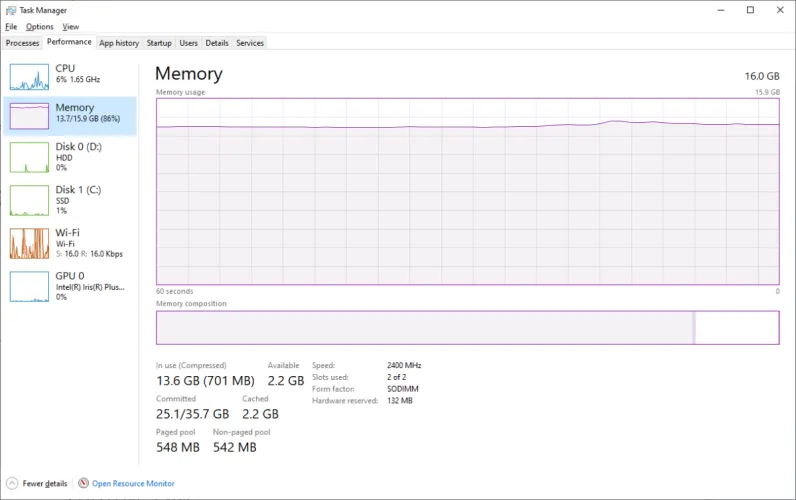The width and height of the screenshot is (796, 500).
Task: Select the CPU mini graph thumbnail
Action: (x=29, y=75)
